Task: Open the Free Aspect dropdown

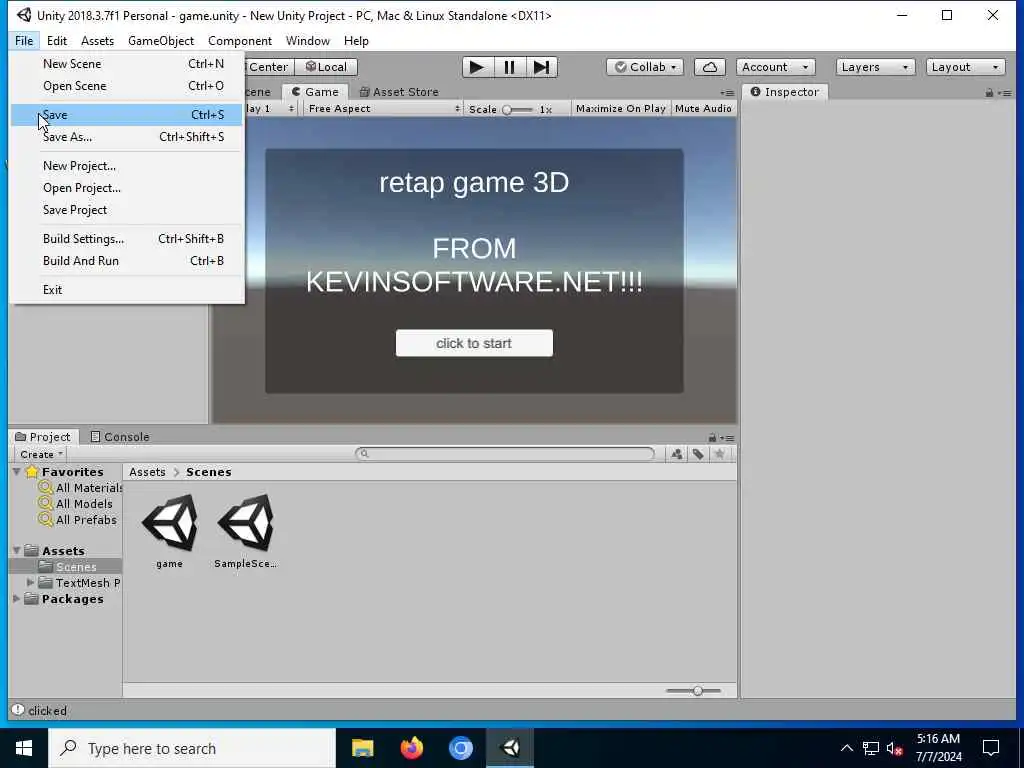Action: click(384, 109)
